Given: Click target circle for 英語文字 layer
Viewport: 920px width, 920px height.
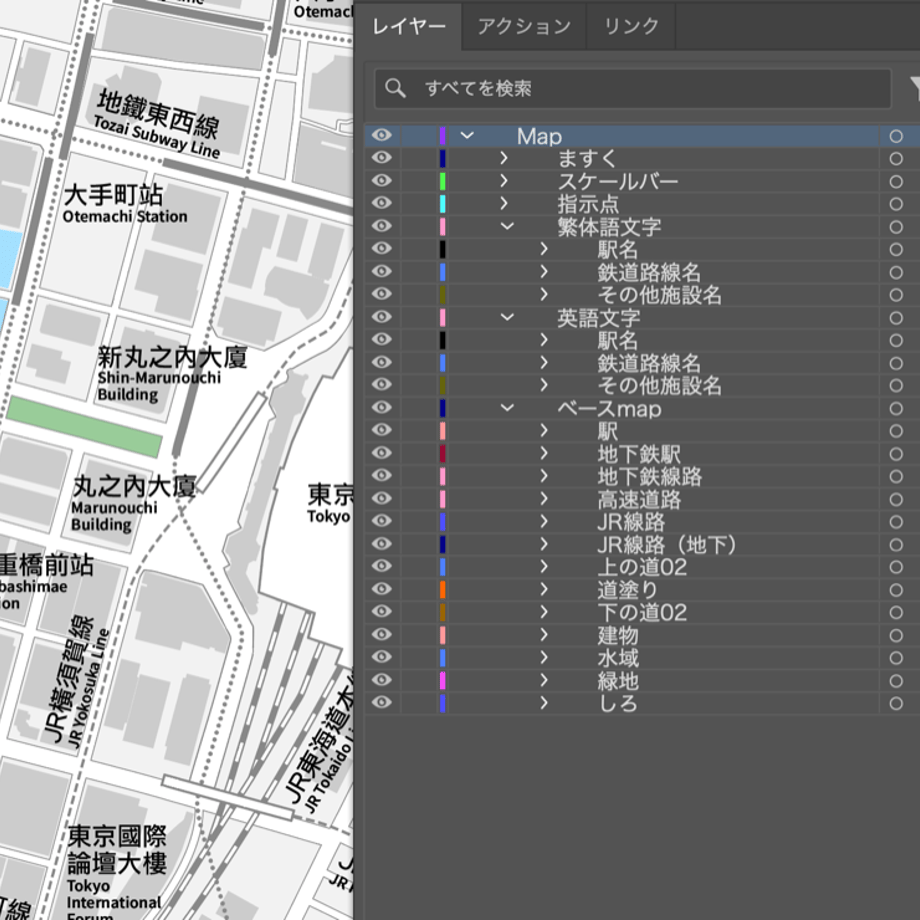Looking at the screenshot, I should [x=896, y=317].
